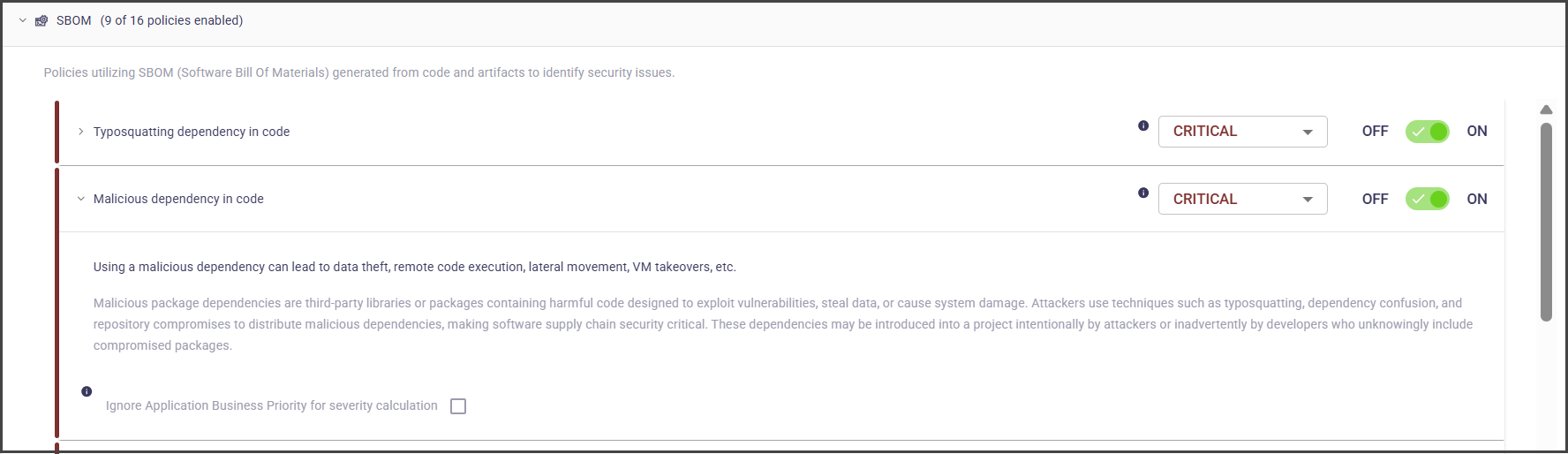Collapse the Malicious dependency in code row
This screenshot has height=454, width=1568.
[81, 199]
